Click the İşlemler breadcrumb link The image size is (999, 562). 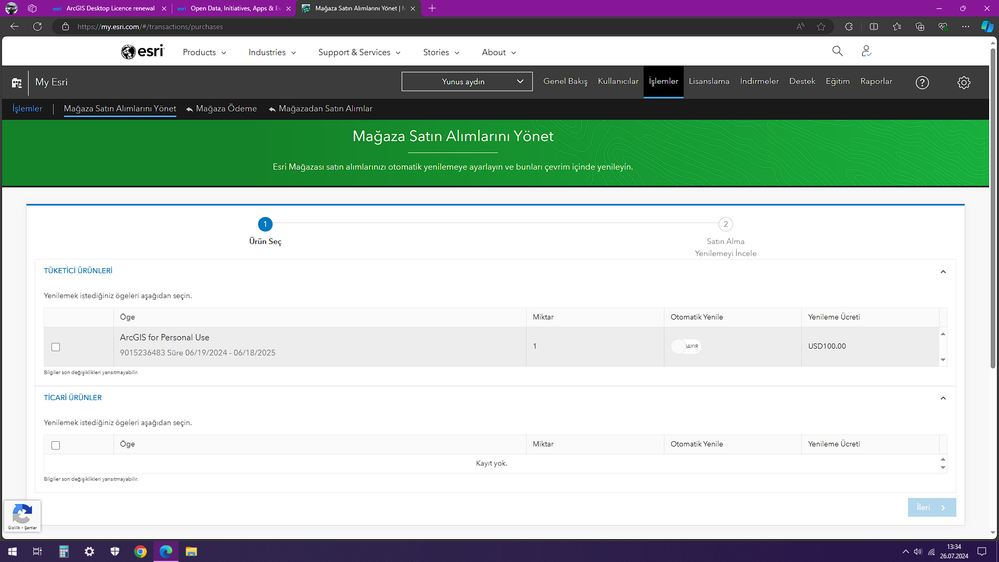27,109
